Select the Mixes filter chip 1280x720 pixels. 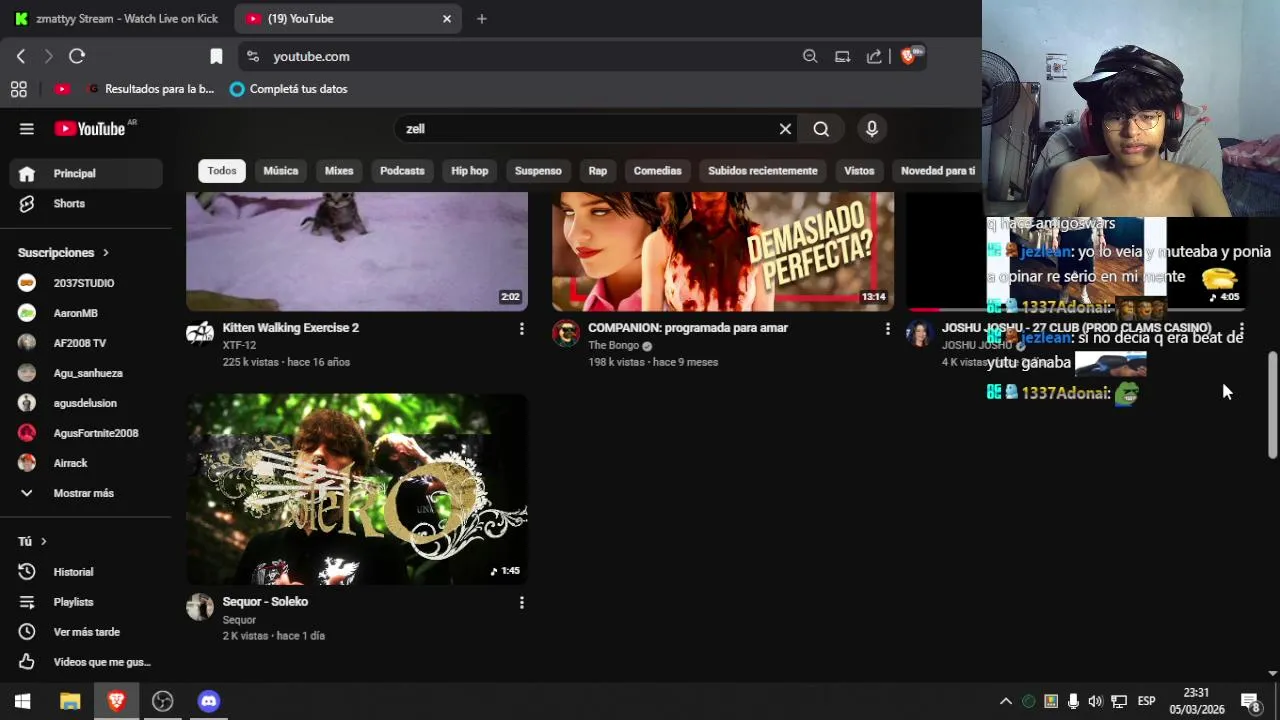(x=339, y=171)
